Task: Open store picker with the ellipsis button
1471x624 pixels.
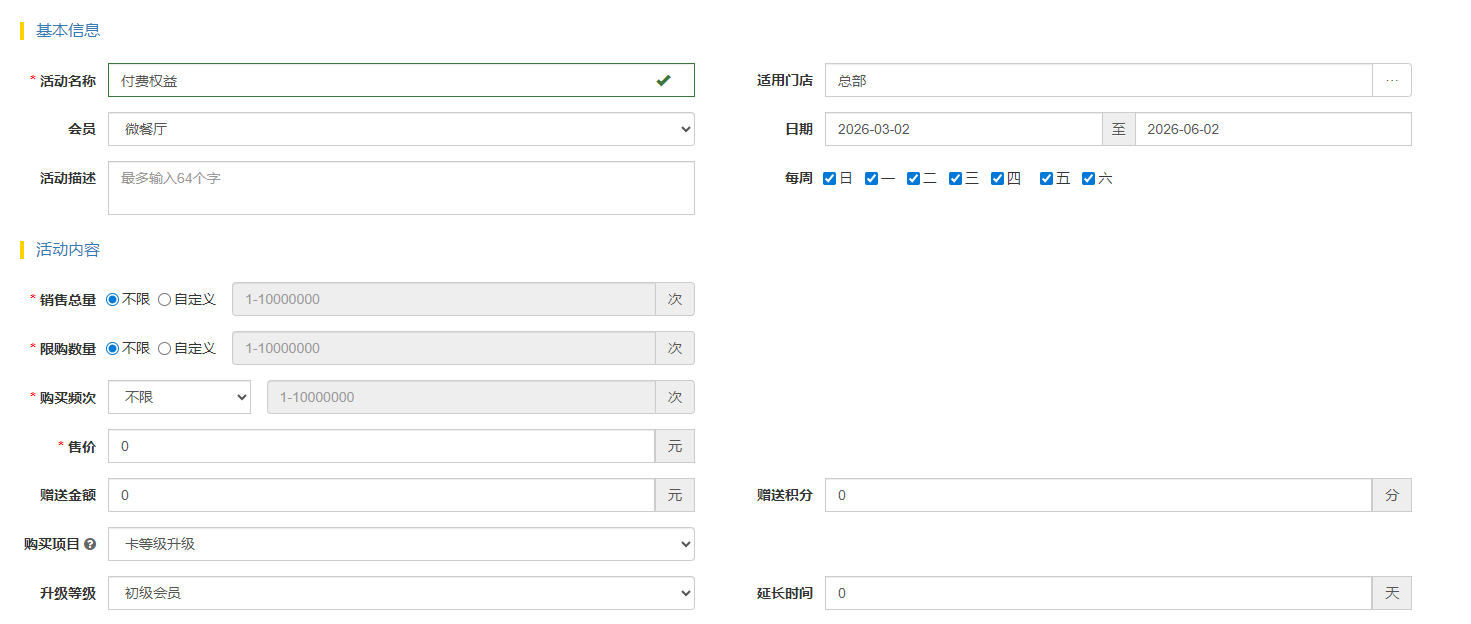Action: pyautogui.click(x=1391, y=81)
